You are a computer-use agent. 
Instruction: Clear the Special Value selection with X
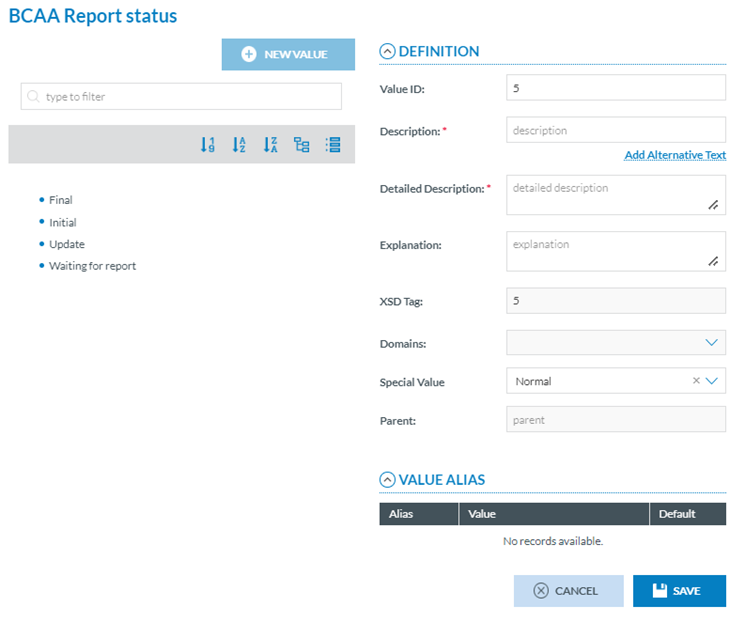[x=696, y=381]
